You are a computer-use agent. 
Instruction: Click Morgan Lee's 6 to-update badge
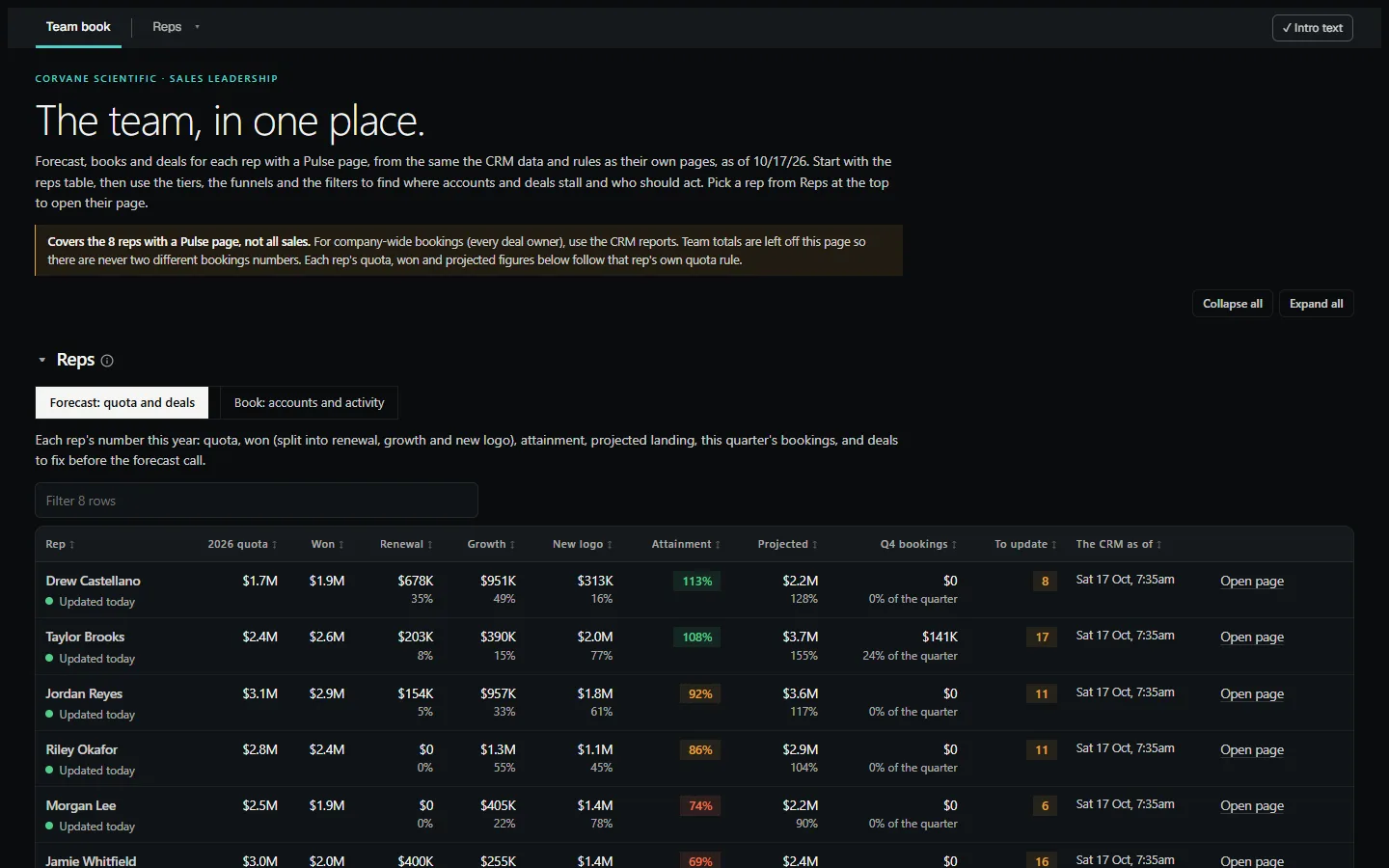pos(1045,806)
